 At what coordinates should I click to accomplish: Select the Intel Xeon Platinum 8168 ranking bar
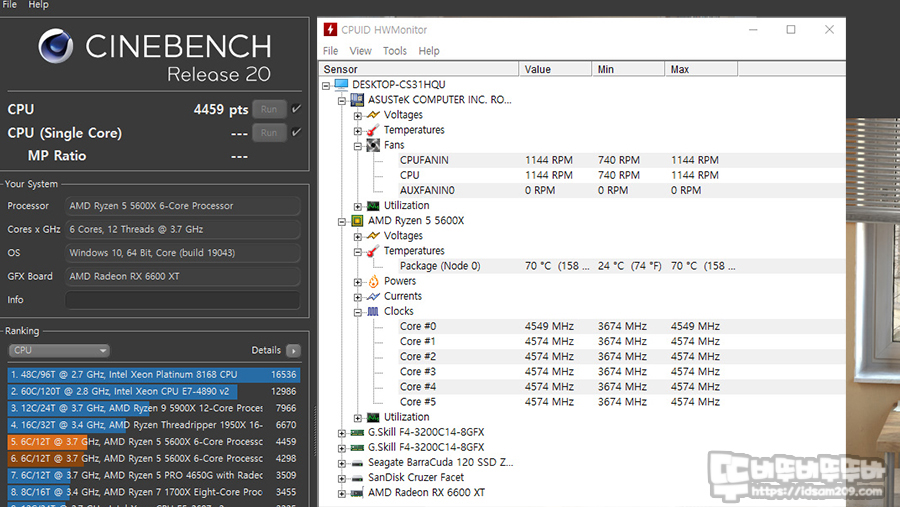click(154, 374)
